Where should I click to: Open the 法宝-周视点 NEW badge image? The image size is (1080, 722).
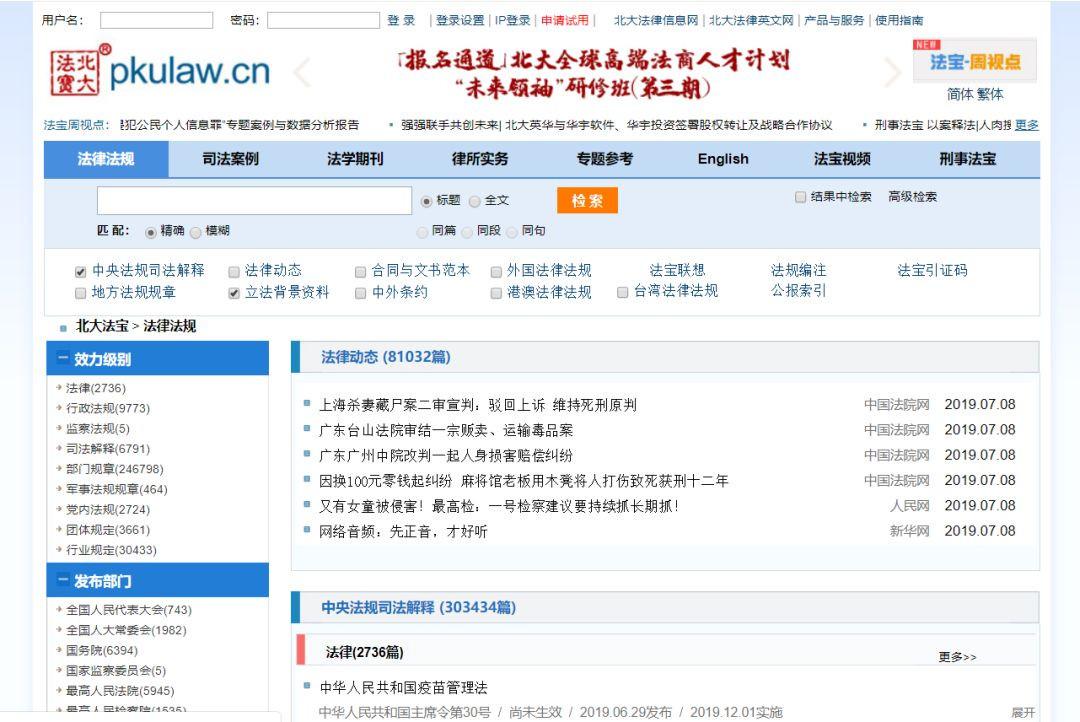[974, 61]
